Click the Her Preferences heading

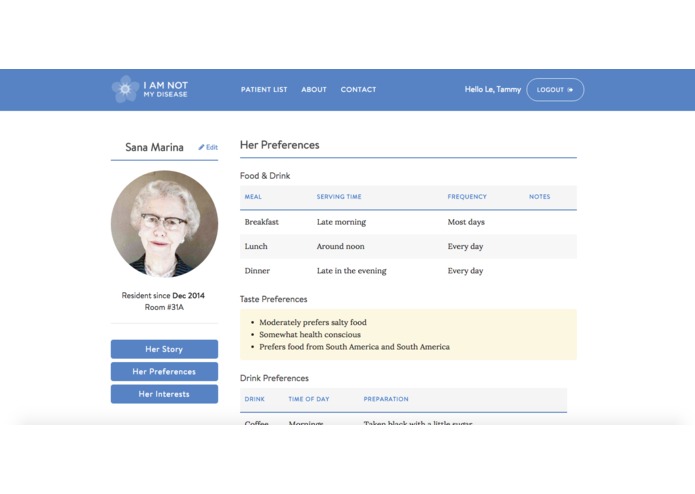coord(279,145)
